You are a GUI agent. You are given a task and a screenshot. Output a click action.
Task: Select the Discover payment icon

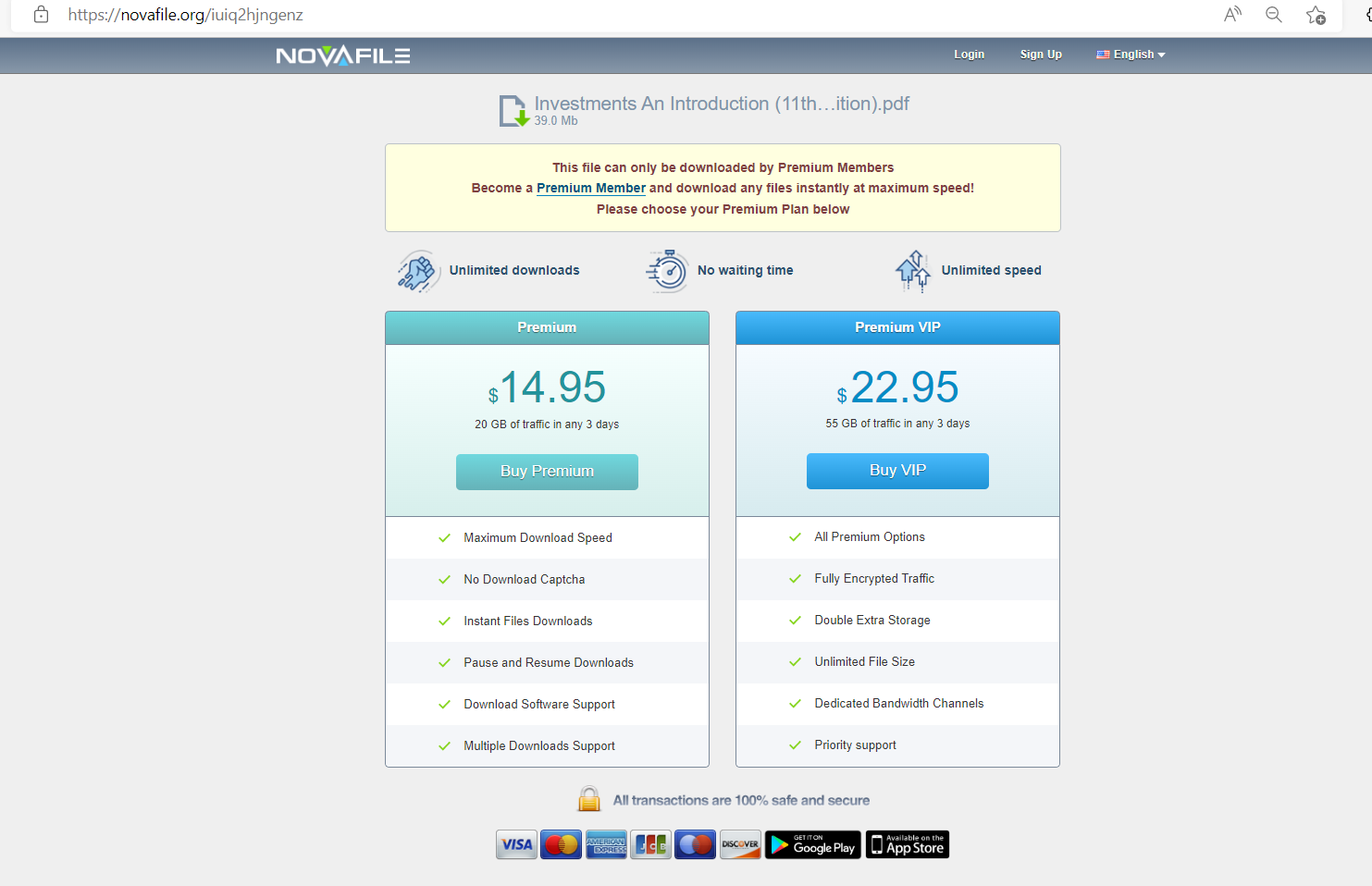coord(740,844)
